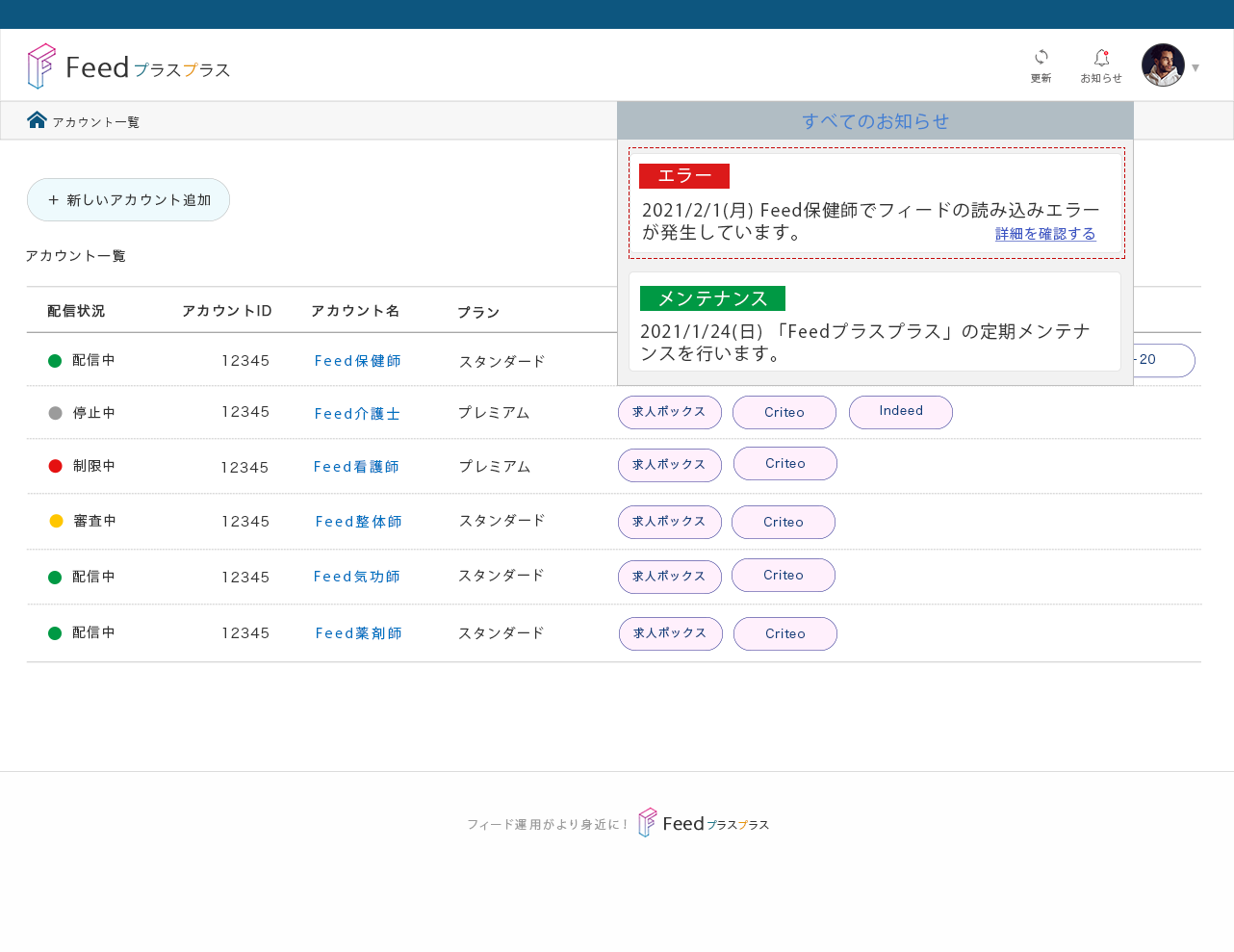
Task: Open the Feed介護士 account link
Action: 357,414
